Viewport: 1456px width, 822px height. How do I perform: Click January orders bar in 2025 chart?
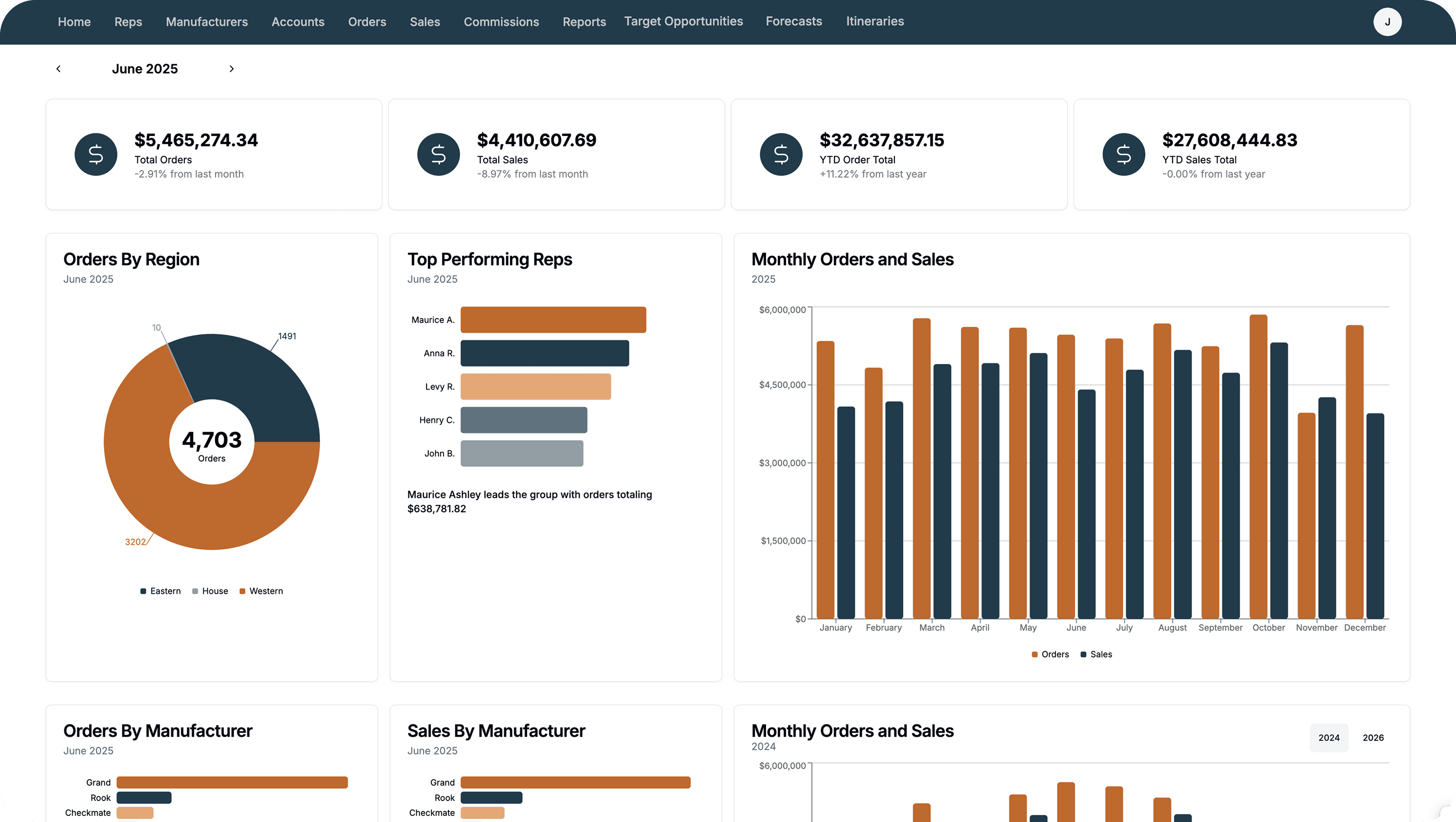[825, 480]
